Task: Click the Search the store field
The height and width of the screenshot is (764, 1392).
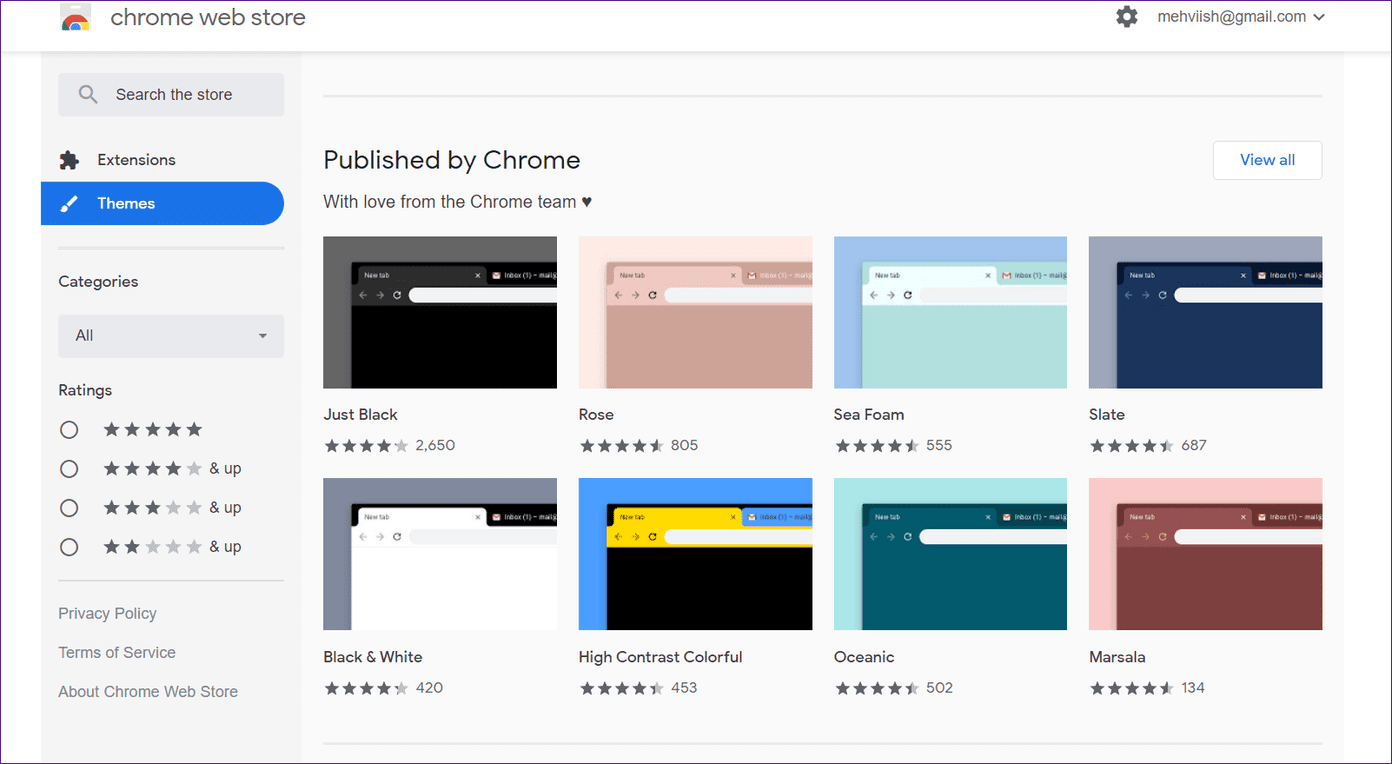Action: 171,94
